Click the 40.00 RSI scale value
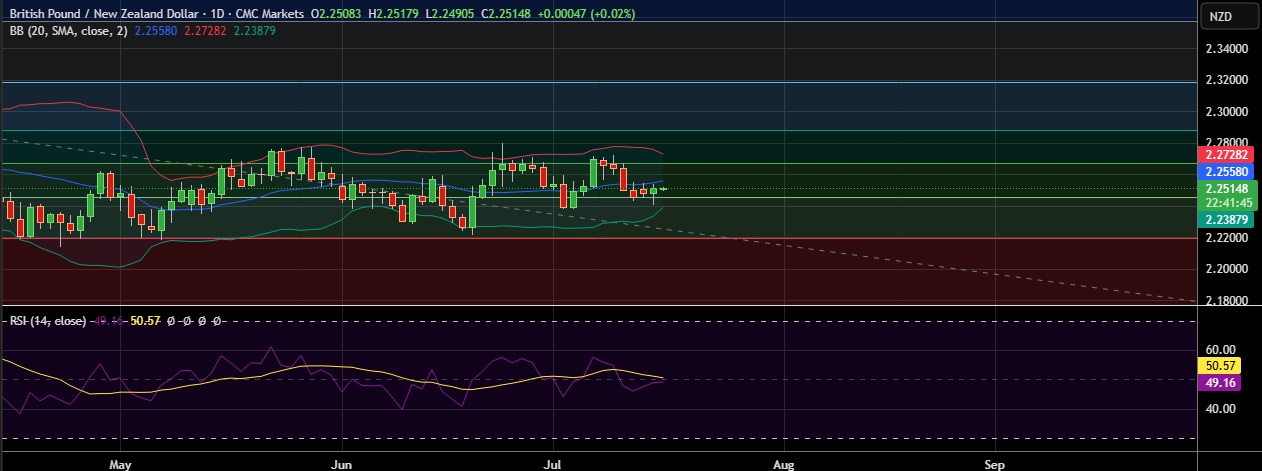This screenshot has width=1262, height=471. (1222, 408)
